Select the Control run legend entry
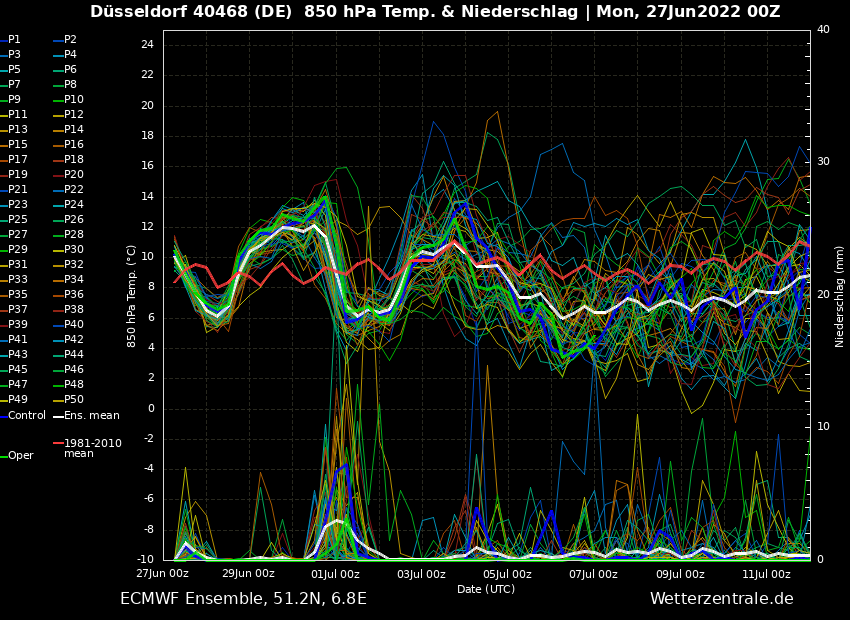850x620 pixels. point(26,415)
